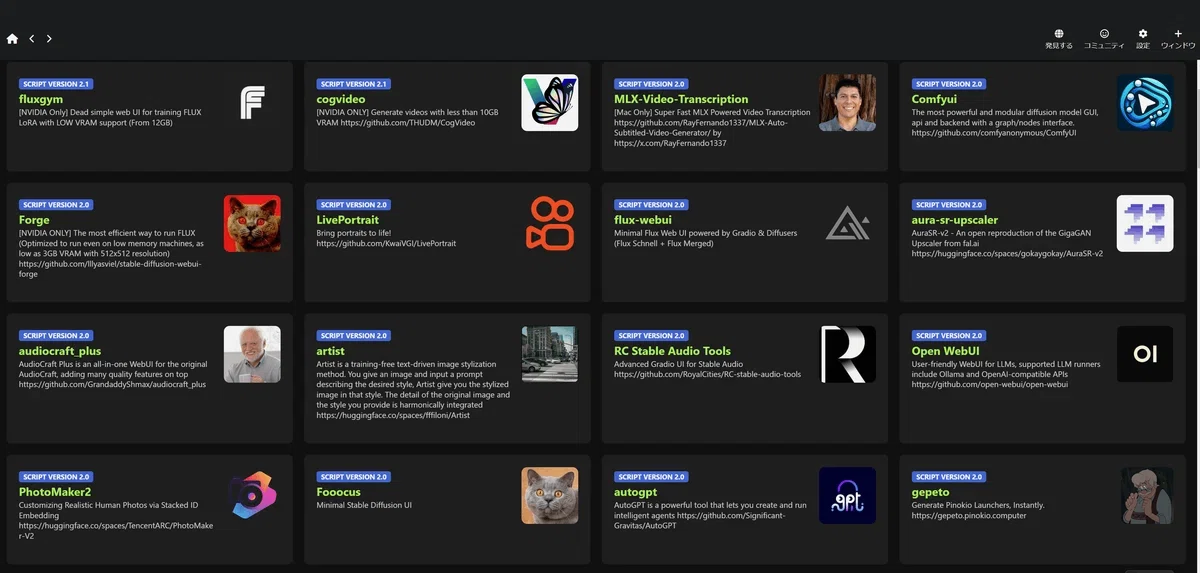Open the Open WebUI title
This screenshot has width=1200, height=573.
pyautogui.click(x=947, y=351)
